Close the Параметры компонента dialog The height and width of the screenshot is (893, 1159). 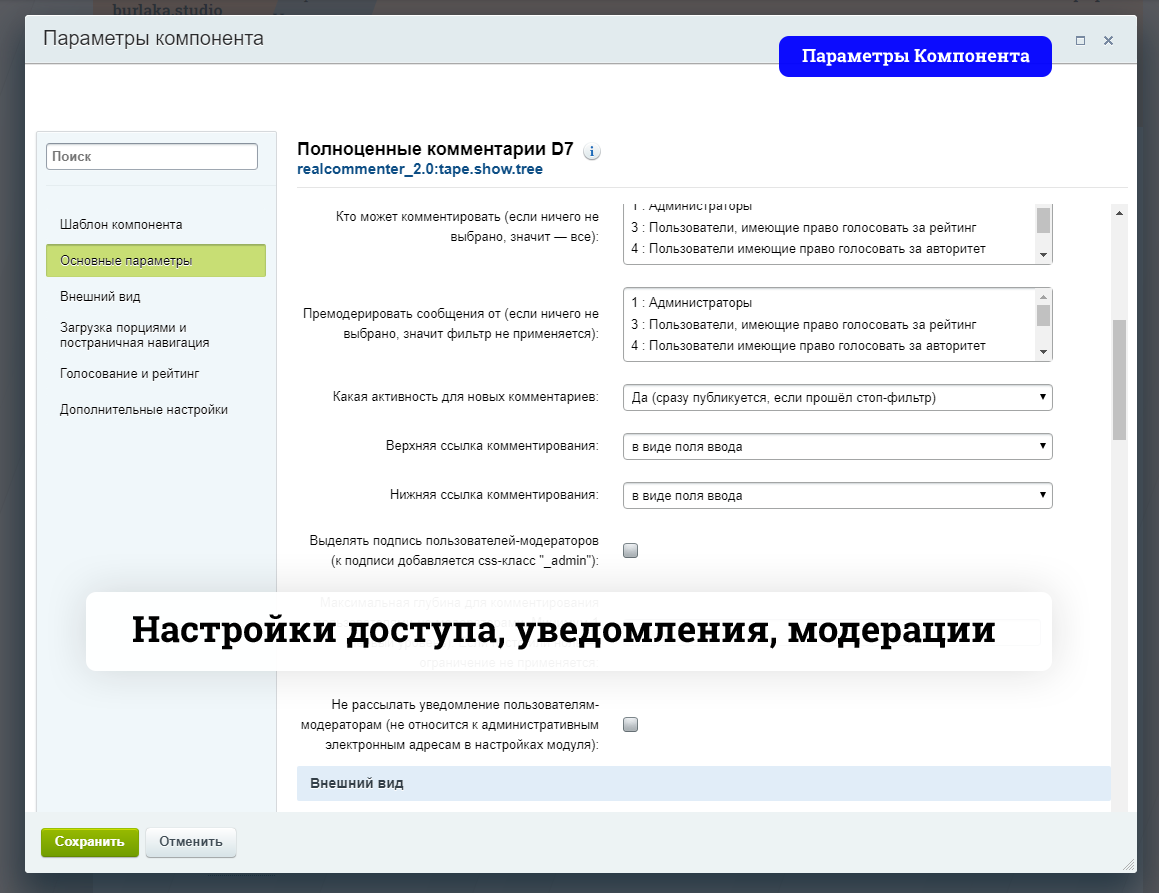pyautogui.click(x=1108, y=41)
